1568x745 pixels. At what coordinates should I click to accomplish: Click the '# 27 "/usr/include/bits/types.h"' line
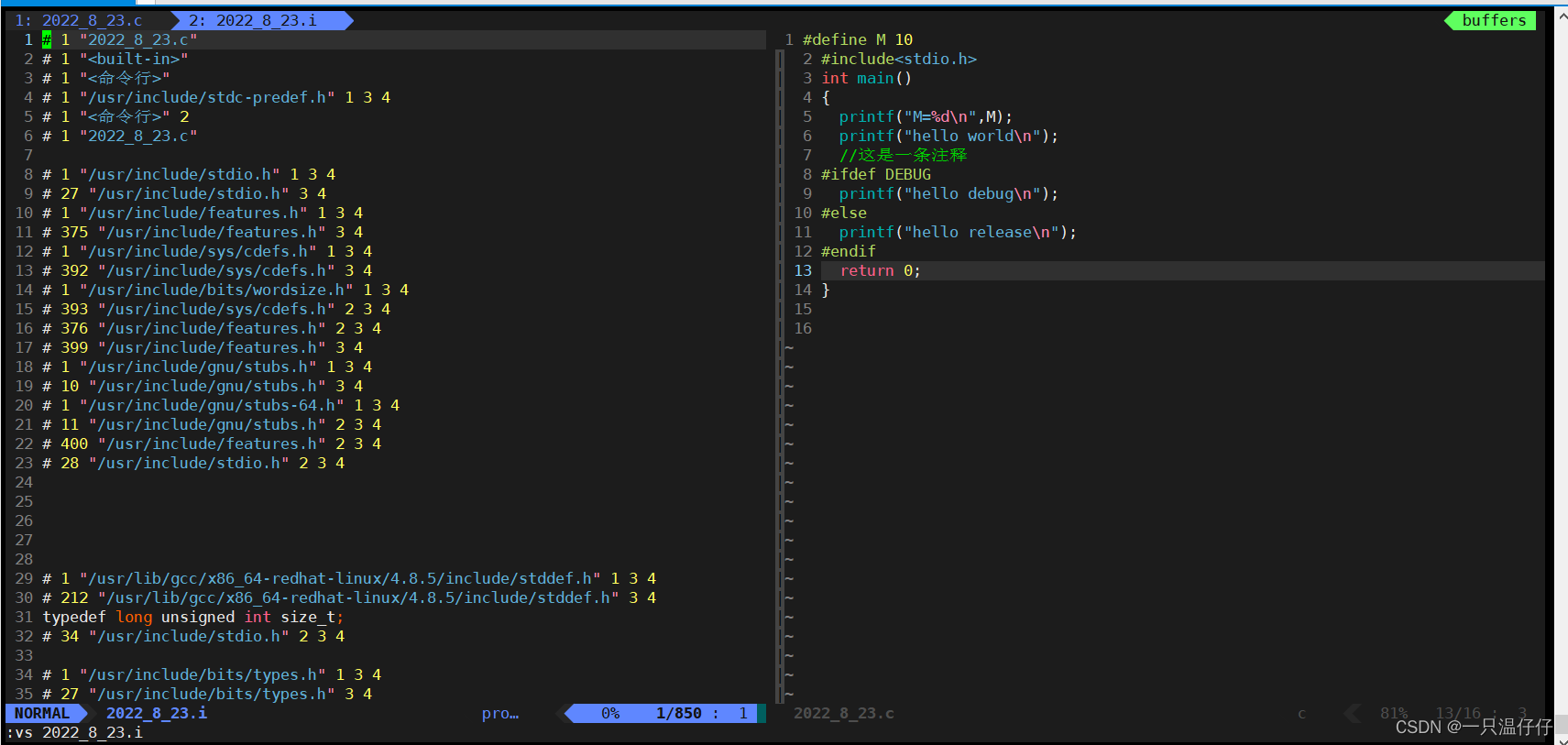tap(207, 694)
